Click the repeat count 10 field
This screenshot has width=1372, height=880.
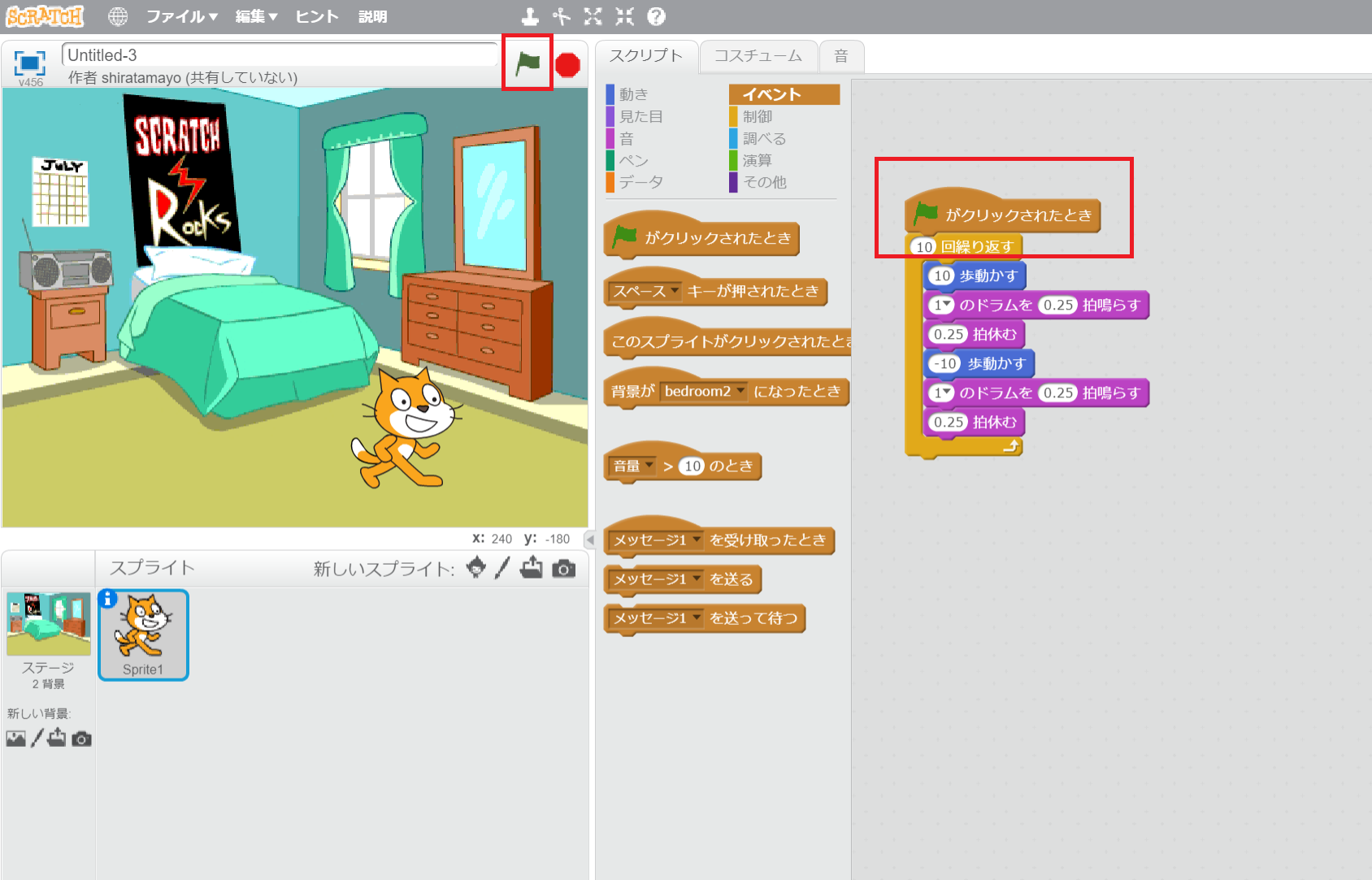[924, 246]
